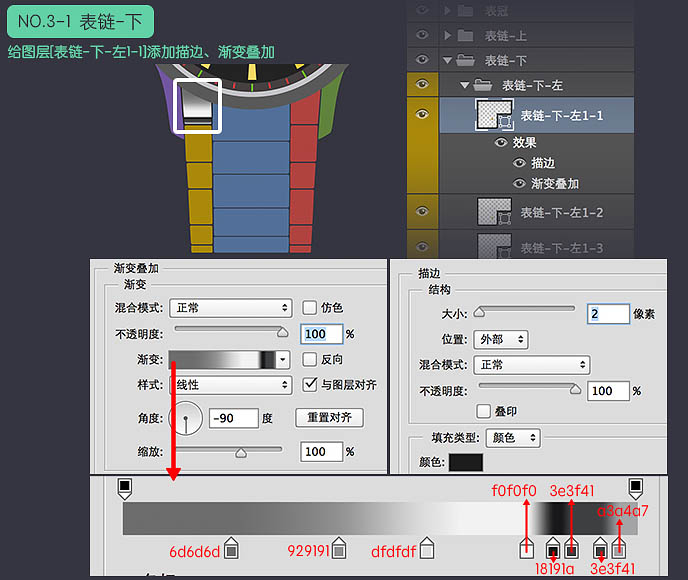Viewport: 688px width, 580px height.
Task: Hide the 表链-下-左1-2 layer
Action: pos(422,211)
